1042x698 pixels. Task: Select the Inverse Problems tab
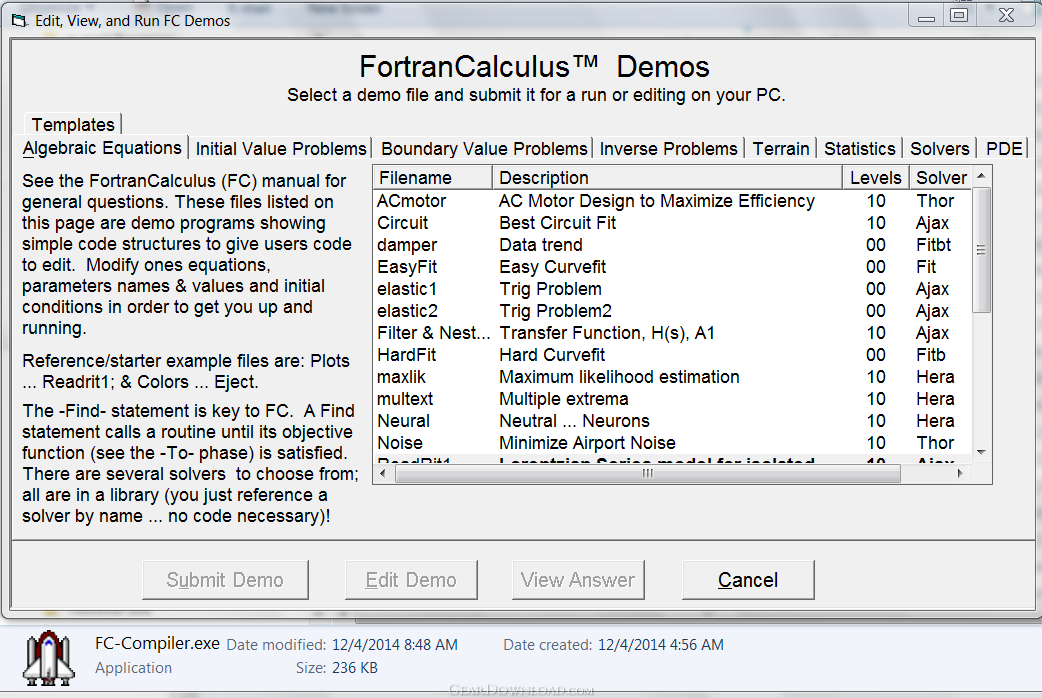(x=669, y=148)
